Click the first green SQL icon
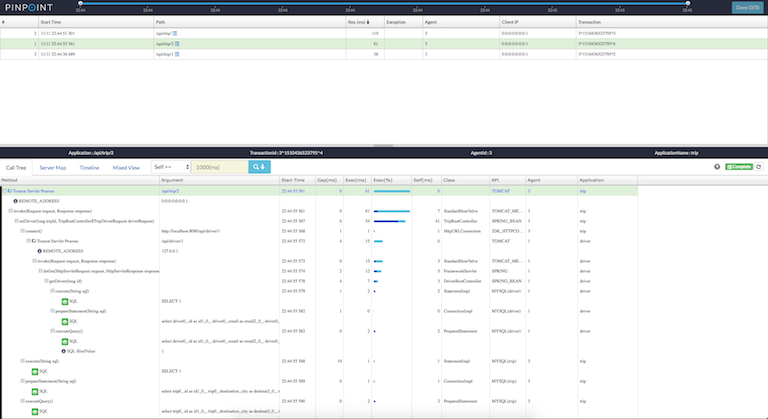The width and height of the screenshot is (768, 419). [x=61, y=300]
